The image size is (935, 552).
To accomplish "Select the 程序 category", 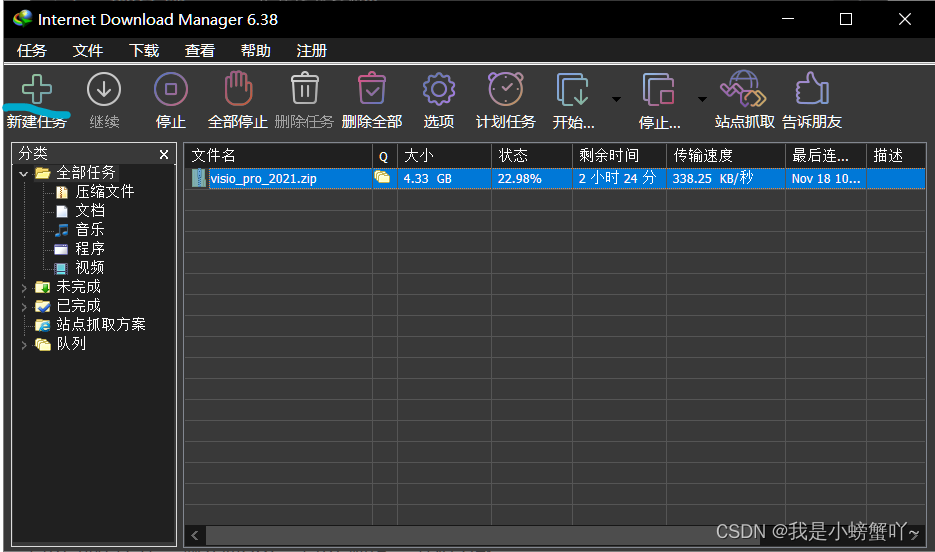I will pos(90,249).
